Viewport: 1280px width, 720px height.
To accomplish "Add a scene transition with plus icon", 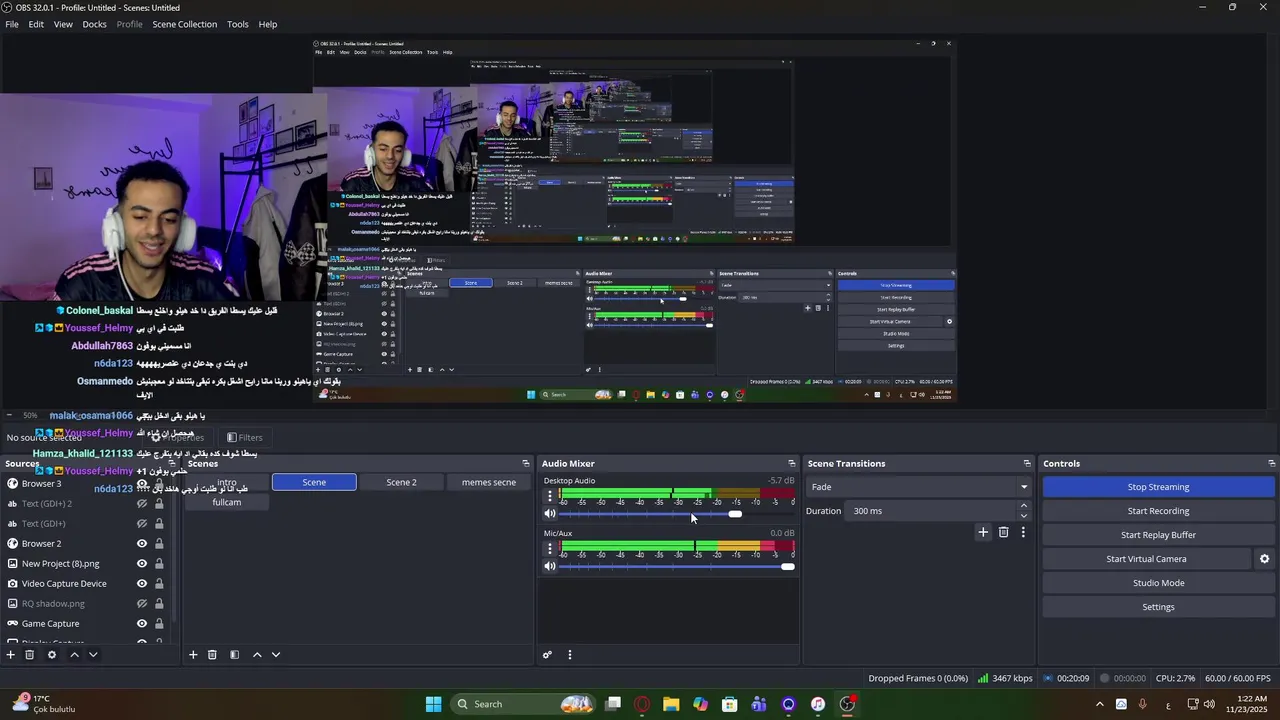I will click(983, 533).
